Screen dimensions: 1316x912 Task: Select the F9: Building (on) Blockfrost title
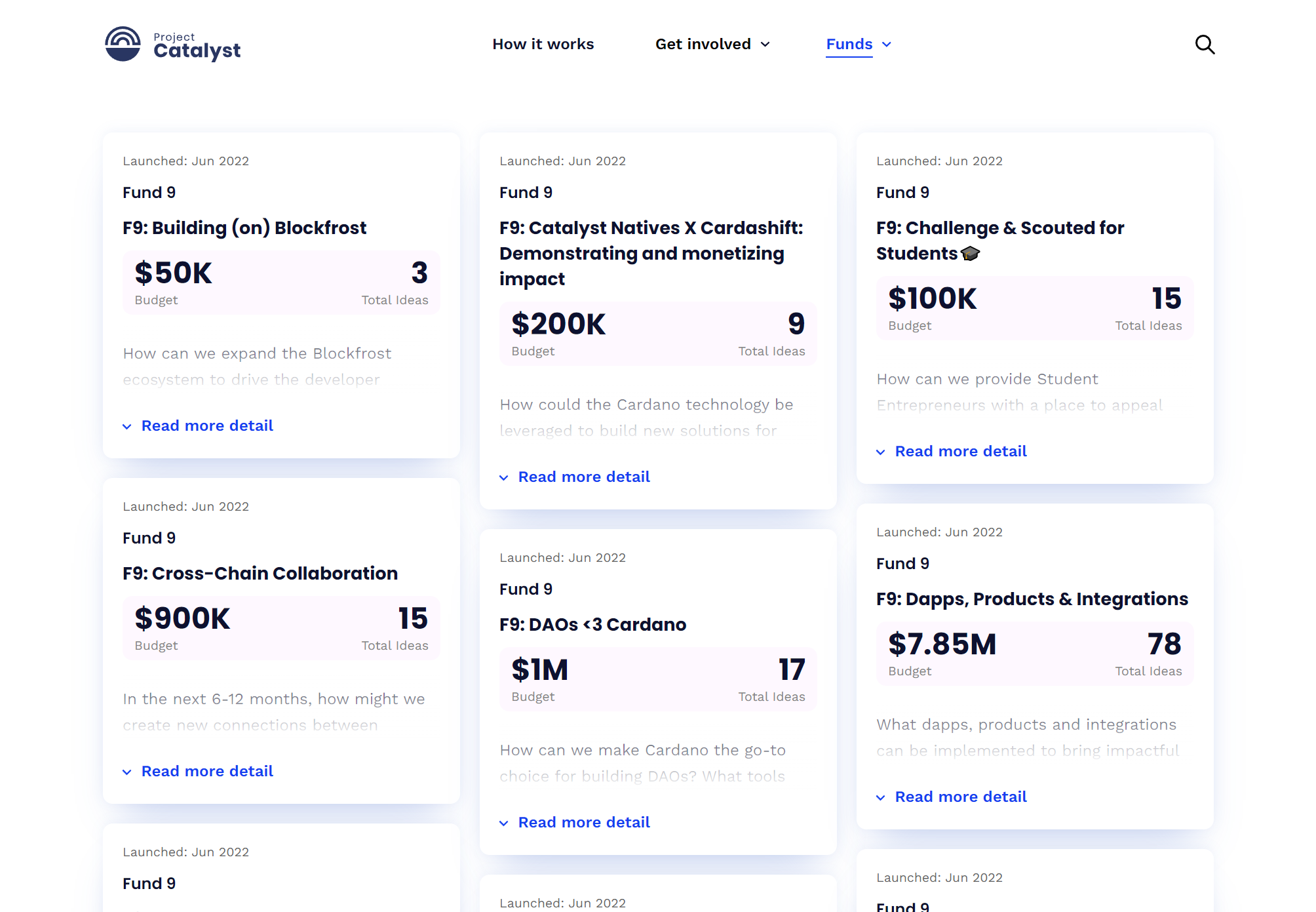[244, 228]
